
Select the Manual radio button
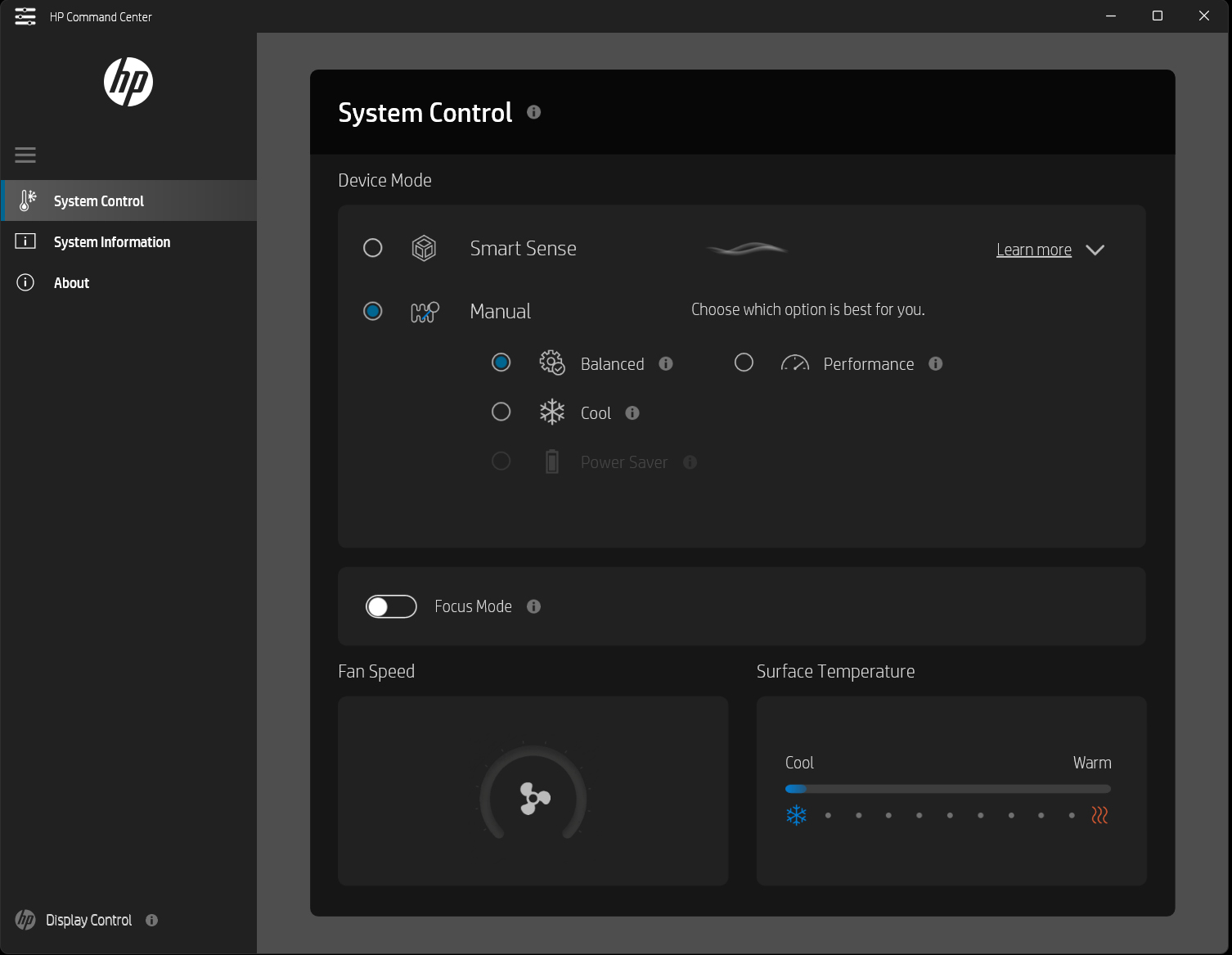(x=373, y=311)
